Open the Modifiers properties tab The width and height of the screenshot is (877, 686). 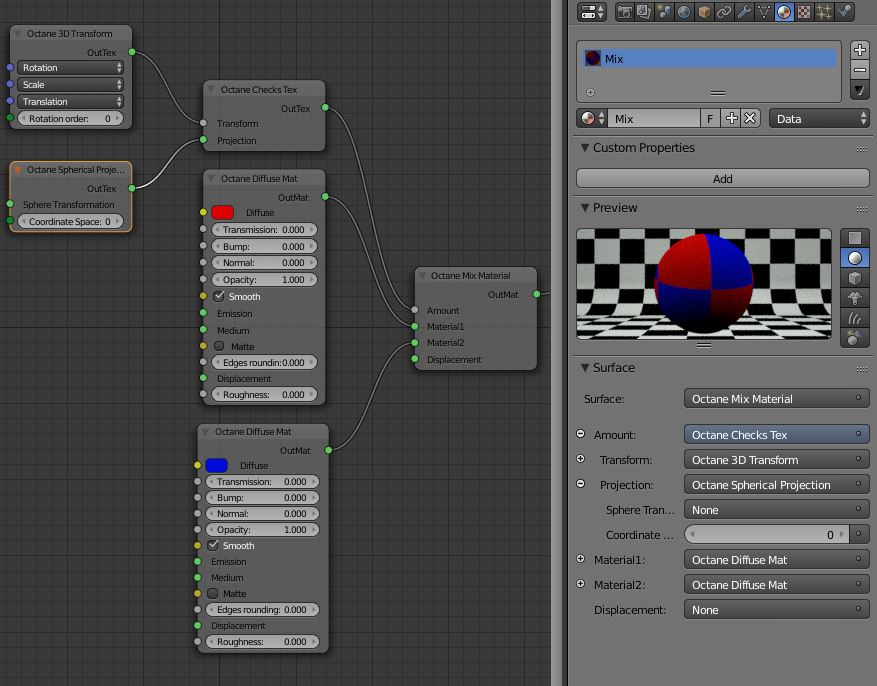(x=743, y=12)
